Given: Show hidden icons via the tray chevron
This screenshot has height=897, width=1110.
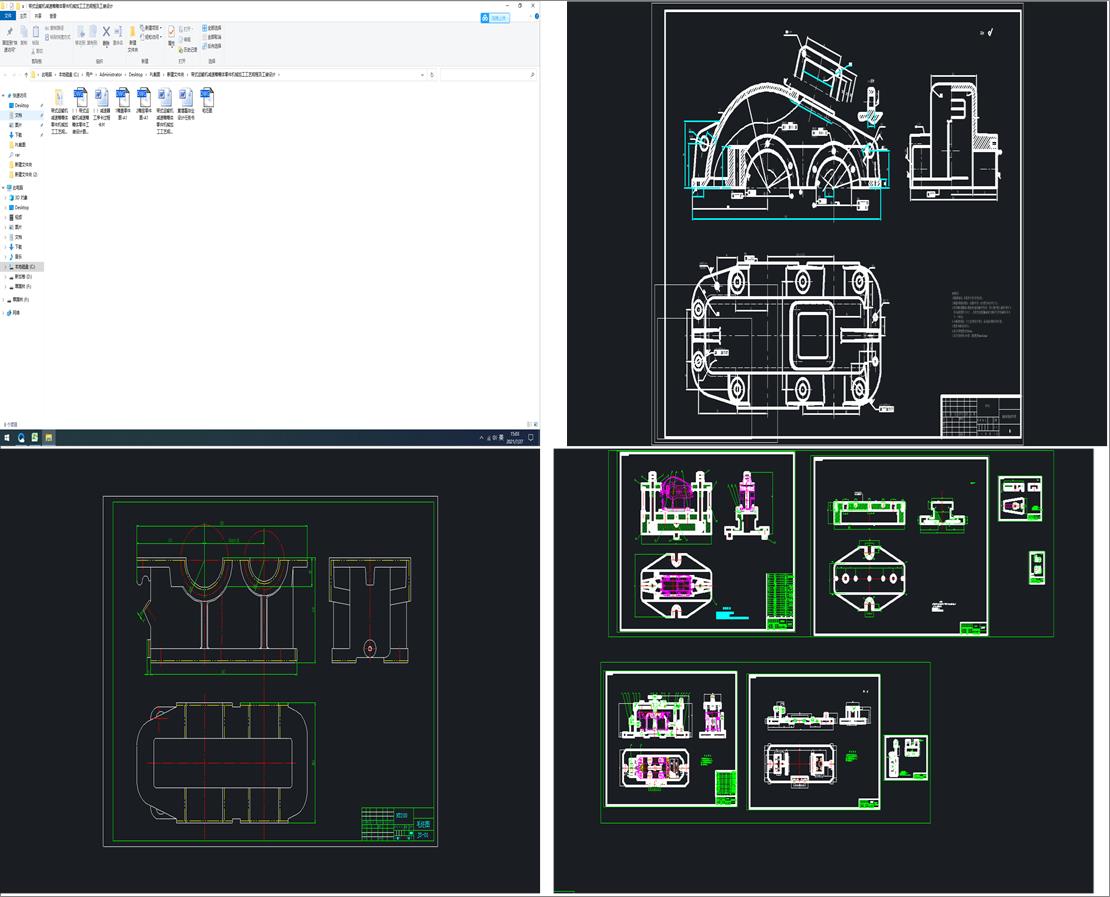Looking at the screenshot, I should click(x=481, y=438).
